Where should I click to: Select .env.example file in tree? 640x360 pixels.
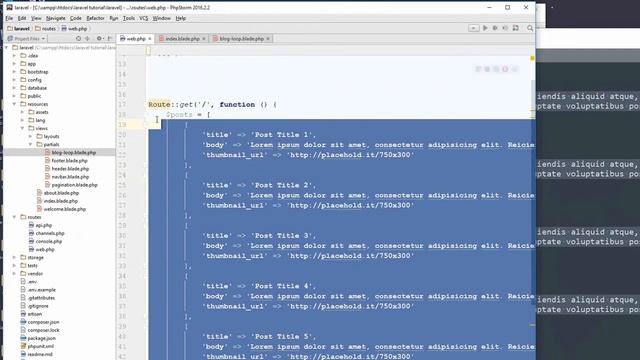click(x=42, y=290)
